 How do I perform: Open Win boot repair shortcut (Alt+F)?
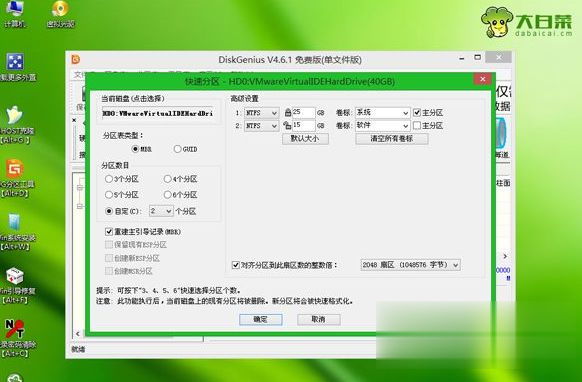(15, 285)
